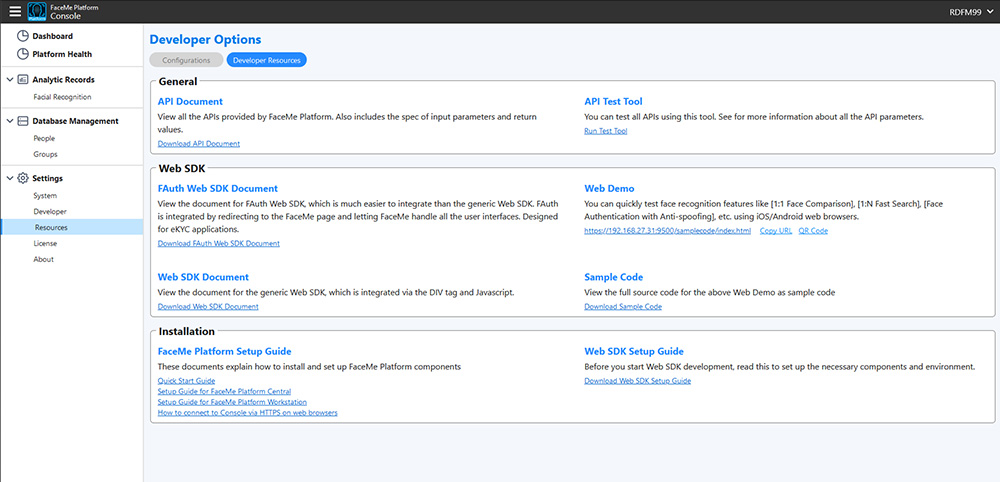
Task: Collapse the Analytic Records section chevron
Action: click(9, 79)
